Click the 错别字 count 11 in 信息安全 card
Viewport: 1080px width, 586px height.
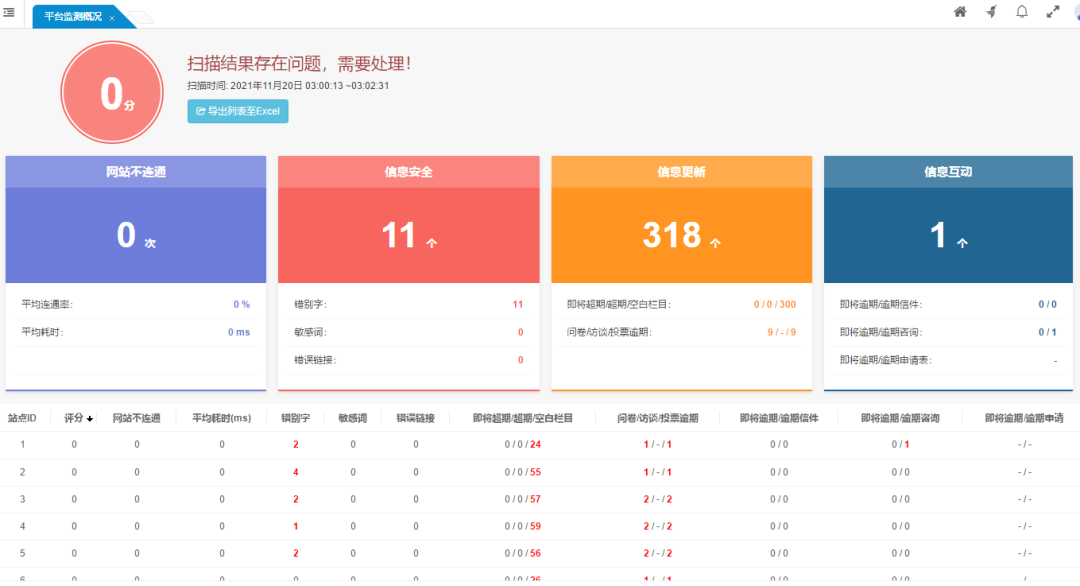click(x=517, y=304)
